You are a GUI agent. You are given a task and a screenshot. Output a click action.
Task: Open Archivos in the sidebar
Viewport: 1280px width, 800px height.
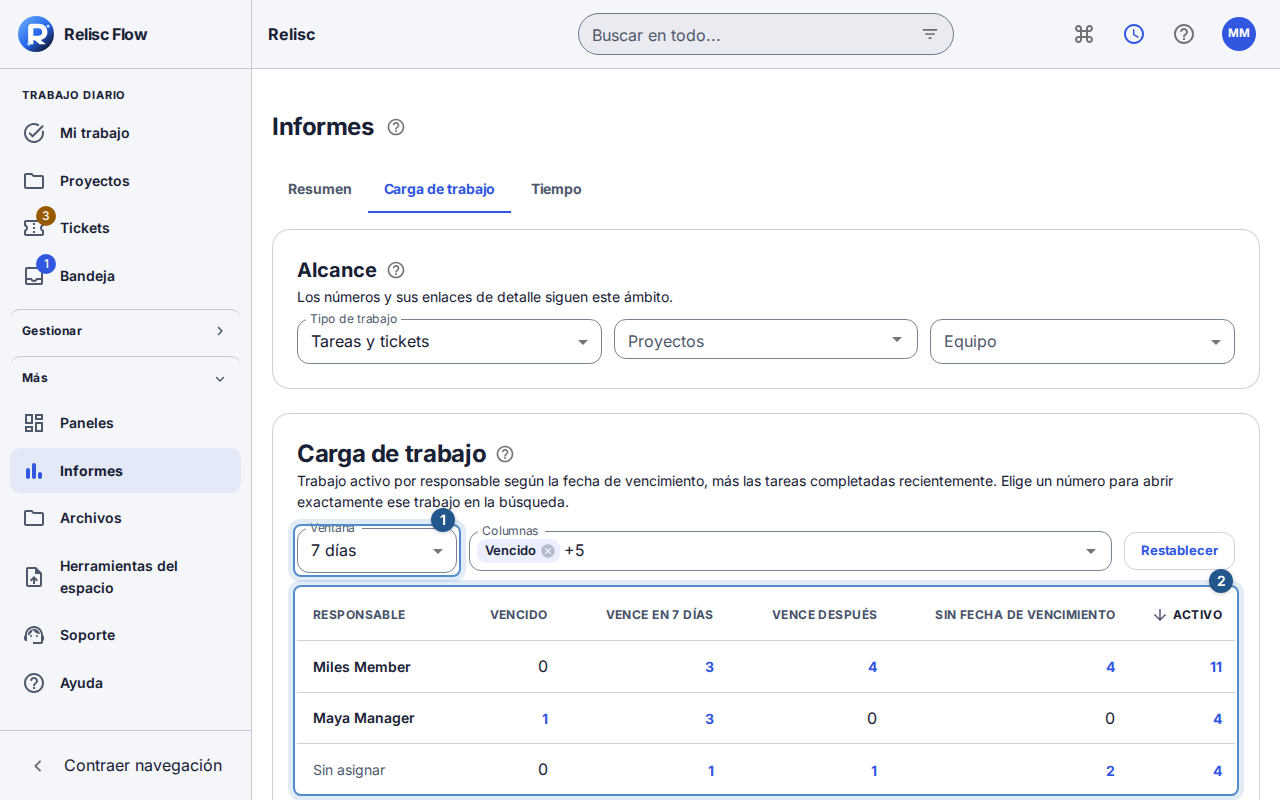125,518
